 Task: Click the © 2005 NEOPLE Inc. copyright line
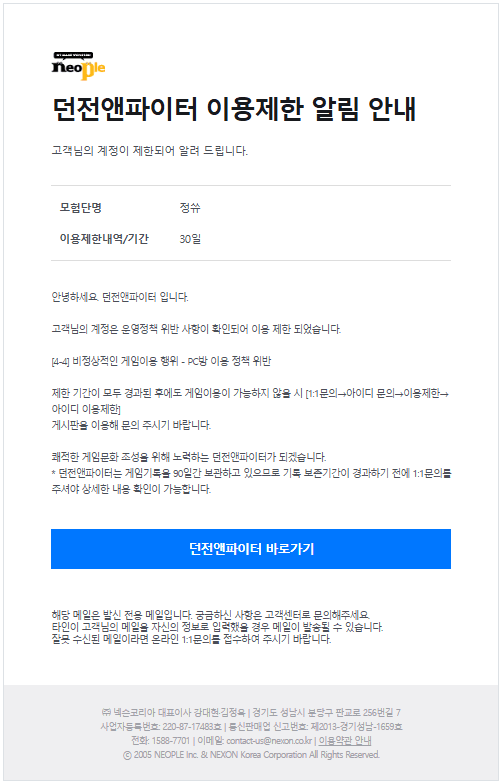(x=251, y=755)
